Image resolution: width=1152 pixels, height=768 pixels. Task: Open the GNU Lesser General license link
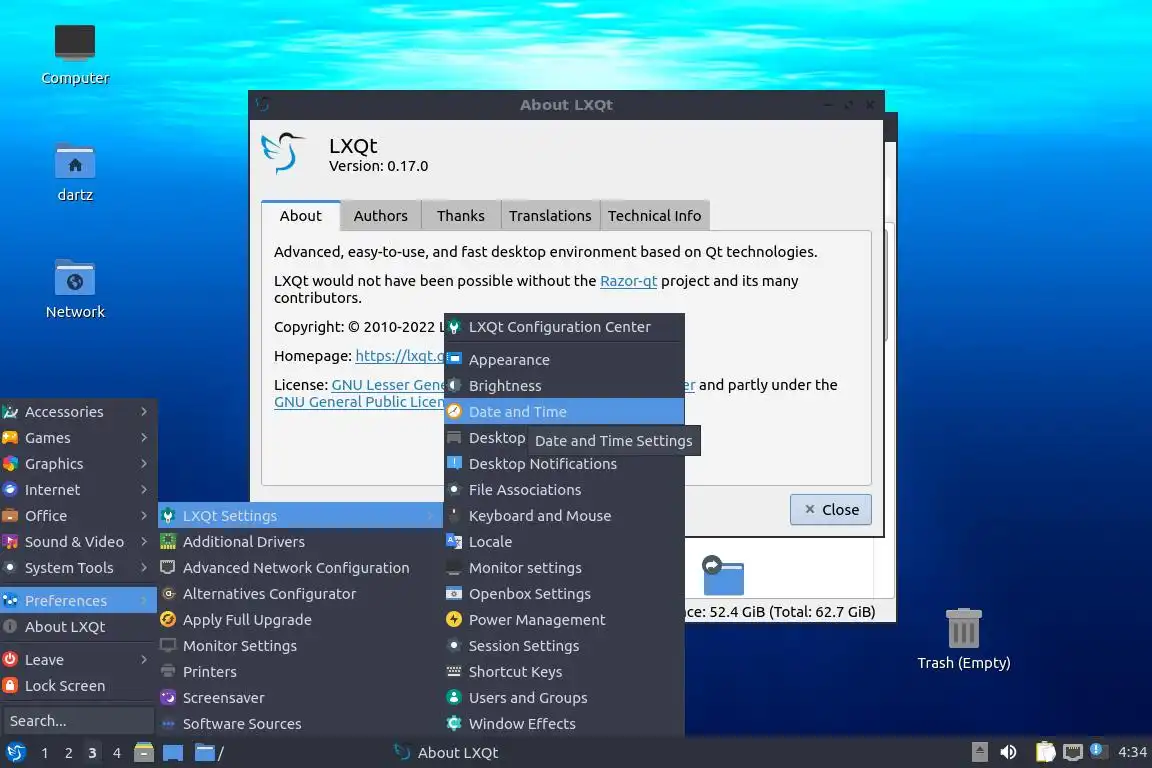(388, 384)
